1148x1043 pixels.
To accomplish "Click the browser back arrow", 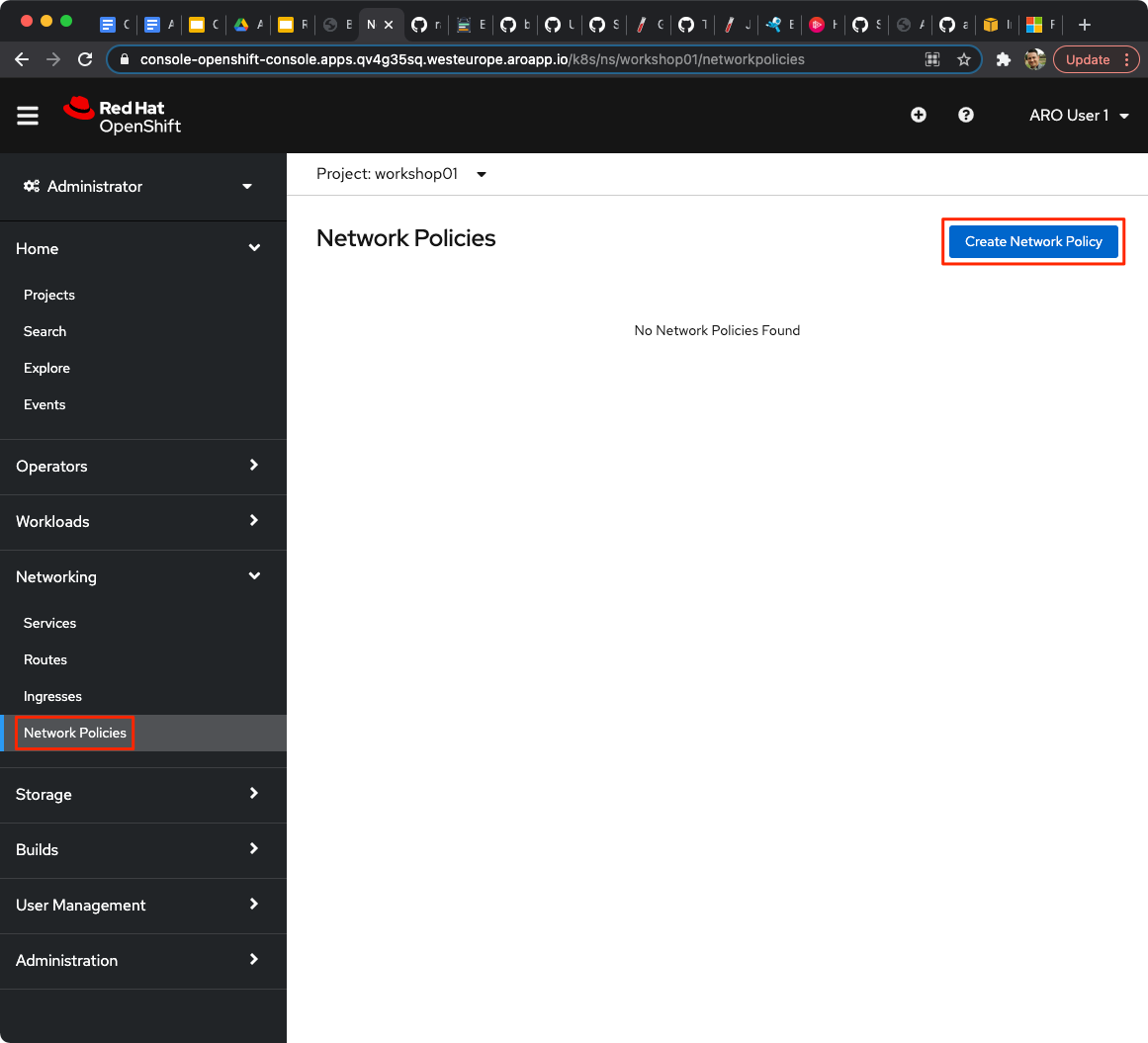I will click(21, 59).
